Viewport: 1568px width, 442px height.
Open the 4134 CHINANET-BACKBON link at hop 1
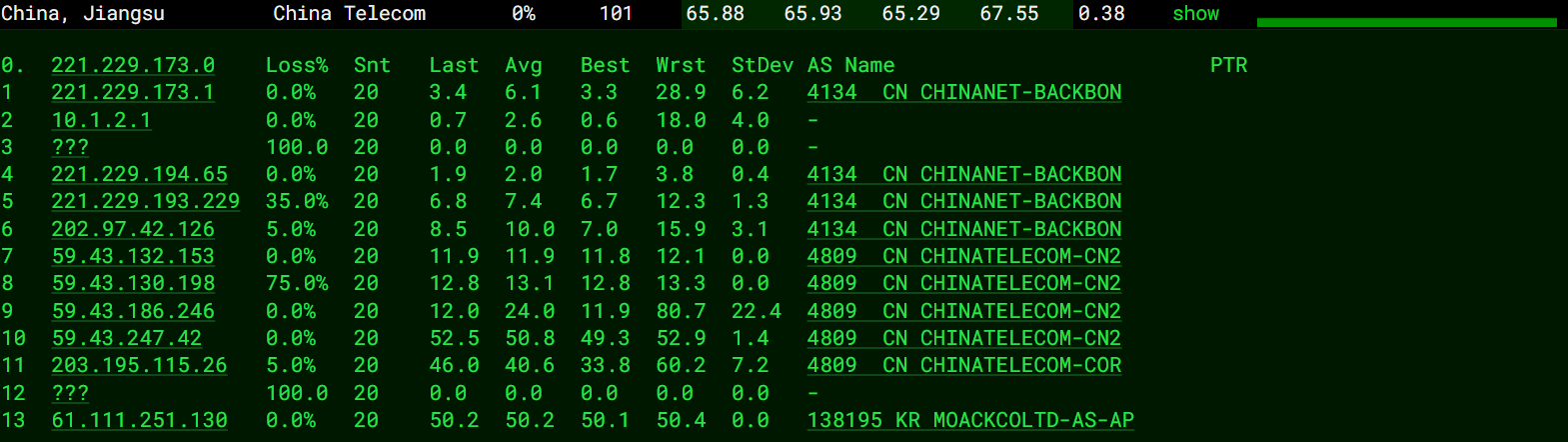click(963, 92)
